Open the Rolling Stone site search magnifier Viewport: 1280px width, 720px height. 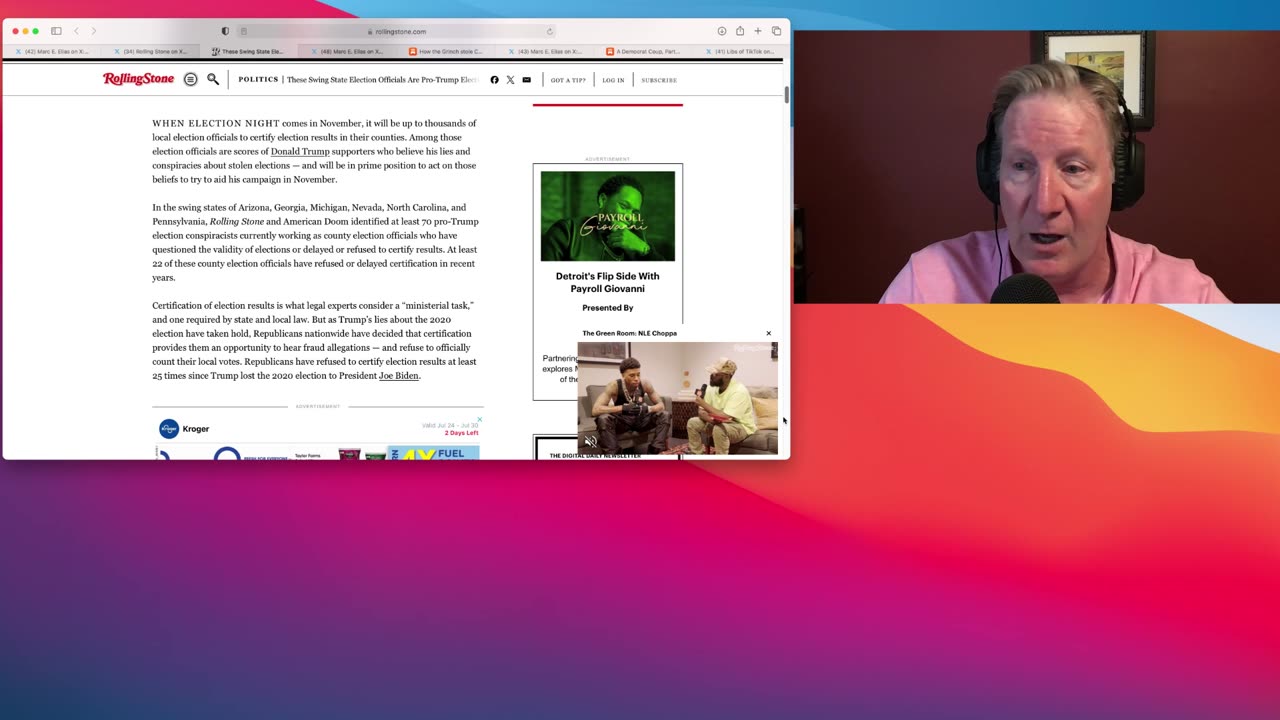point(213,79)
